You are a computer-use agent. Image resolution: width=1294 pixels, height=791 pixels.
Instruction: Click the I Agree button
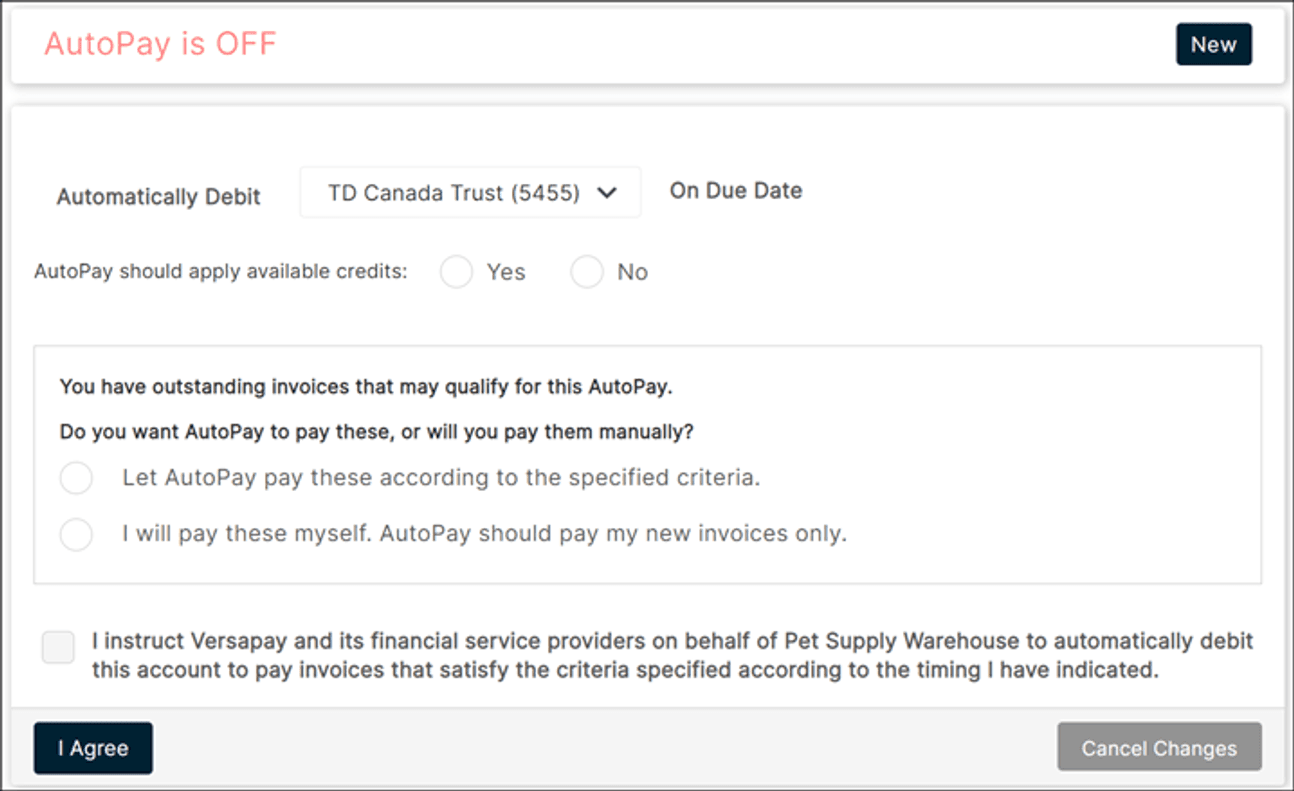point(93,748)
